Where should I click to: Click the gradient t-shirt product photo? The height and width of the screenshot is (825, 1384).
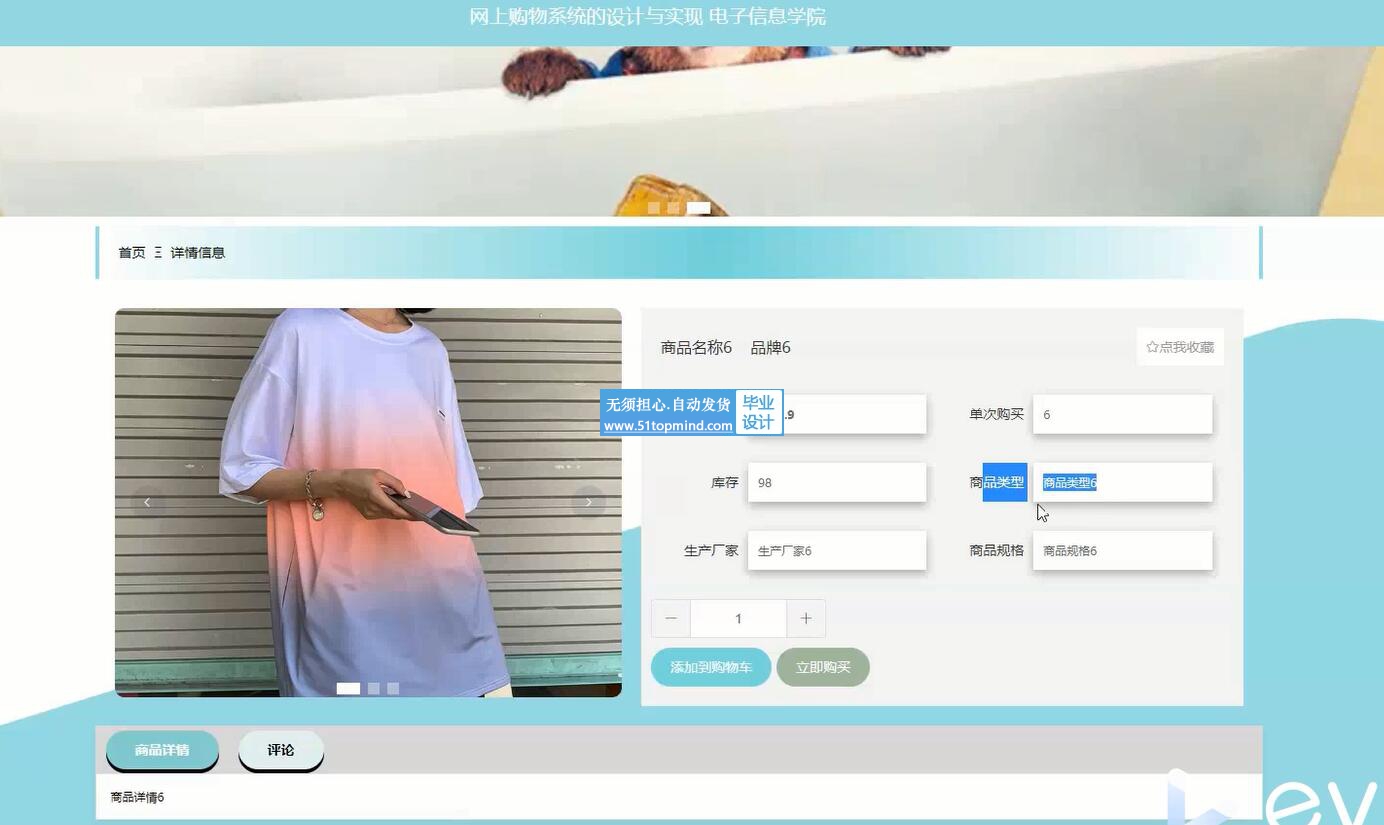[x=368, y=502]
